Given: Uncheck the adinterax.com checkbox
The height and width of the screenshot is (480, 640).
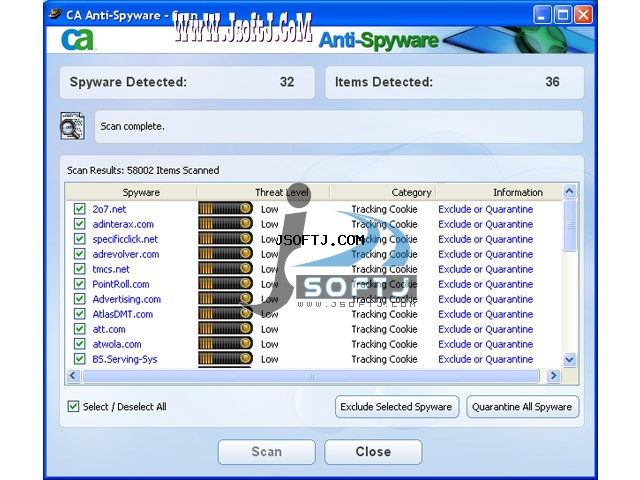Looking at the screenshot, I should click(80, 224).
